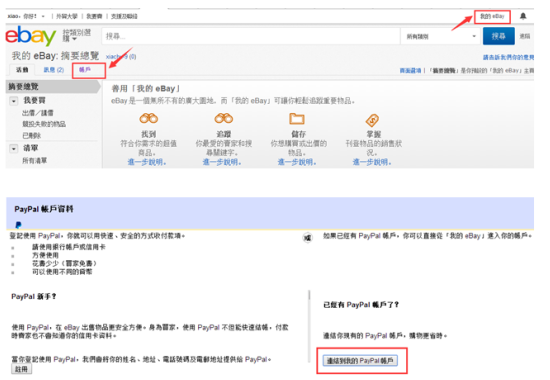Switch to the 活動 tab
Image resolution: width=550 pixels, height=380 pixels.
point(22,70)
